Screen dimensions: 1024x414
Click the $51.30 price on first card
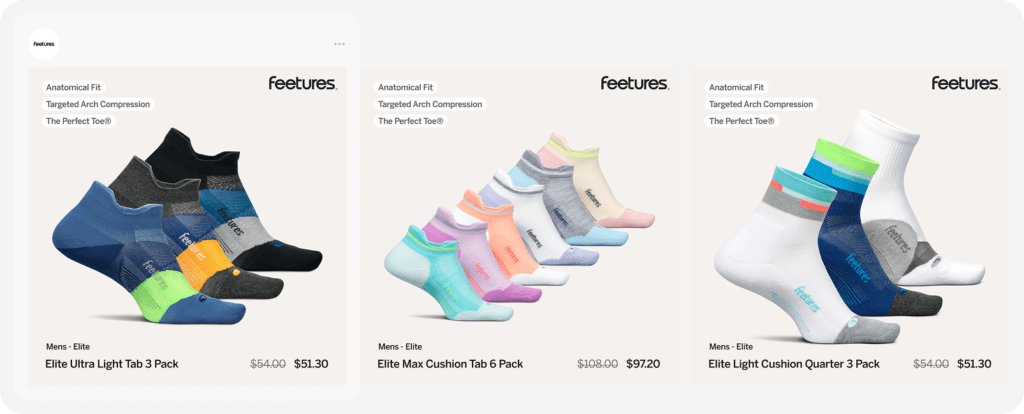point(311,364)
